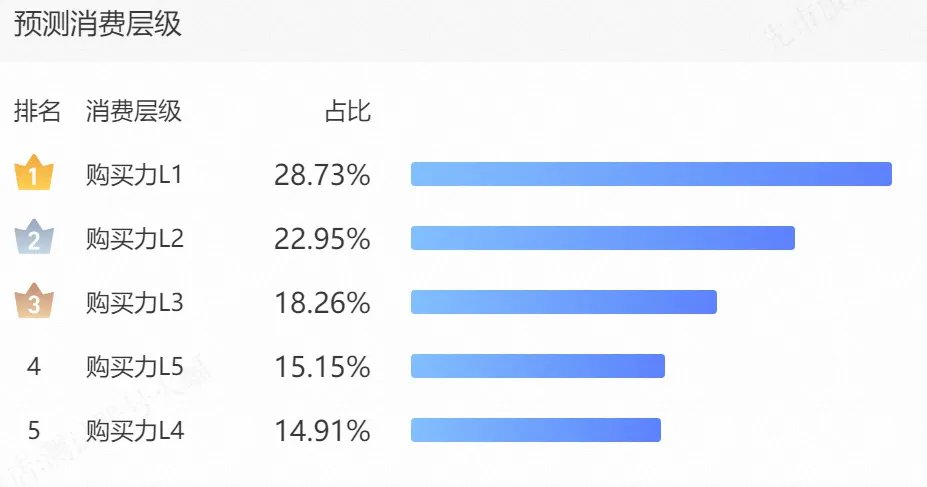
Task: Choose the 购买力L4 row label
Action: coord(135,430)
